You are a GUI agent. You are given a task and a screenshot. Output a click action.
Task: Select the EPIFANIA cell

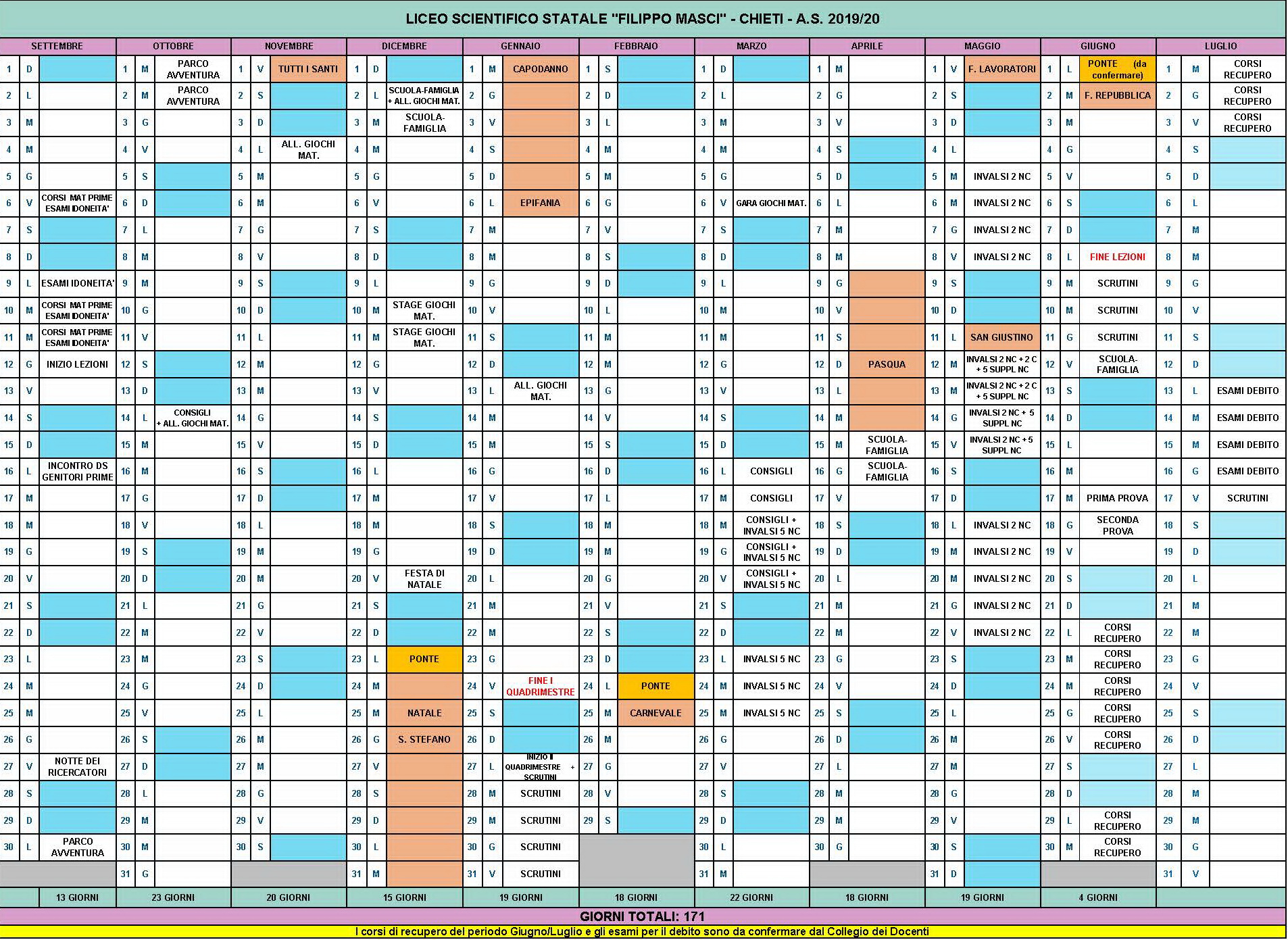(541, 203)
